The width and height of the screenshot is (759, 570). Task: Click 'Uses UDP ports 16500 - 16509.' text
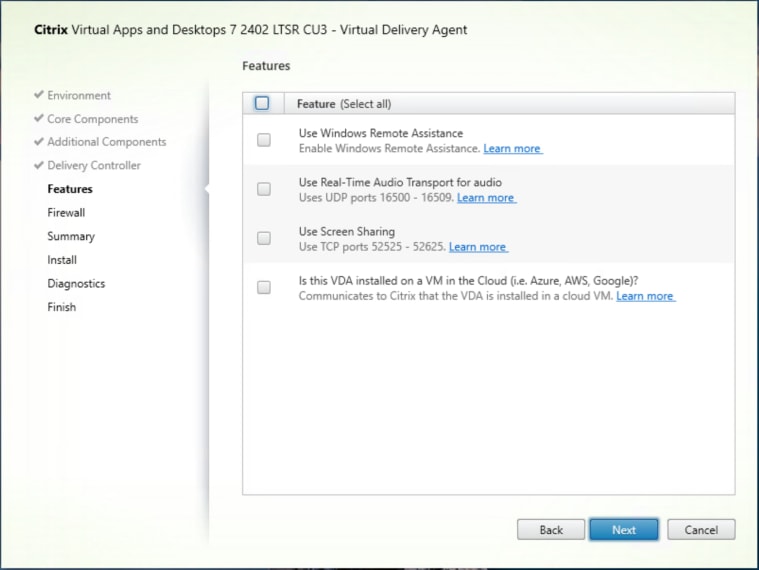pos(376,198)
